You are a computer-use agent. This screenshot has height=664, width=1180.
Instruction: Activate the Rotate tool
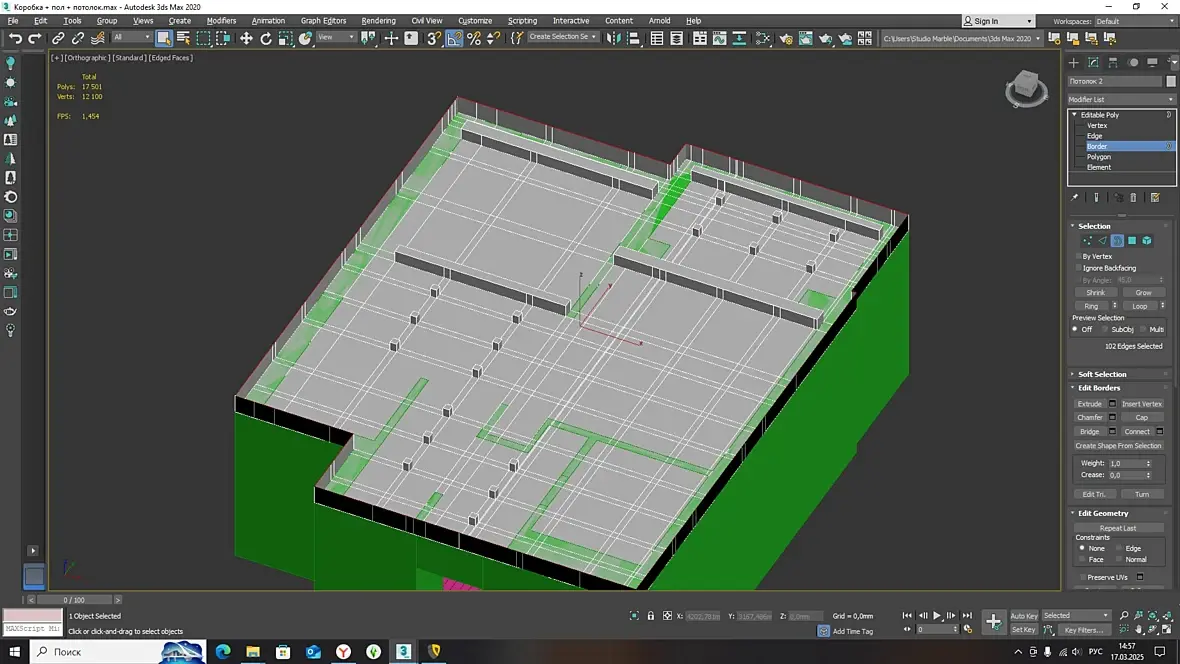tap(266, 38)
